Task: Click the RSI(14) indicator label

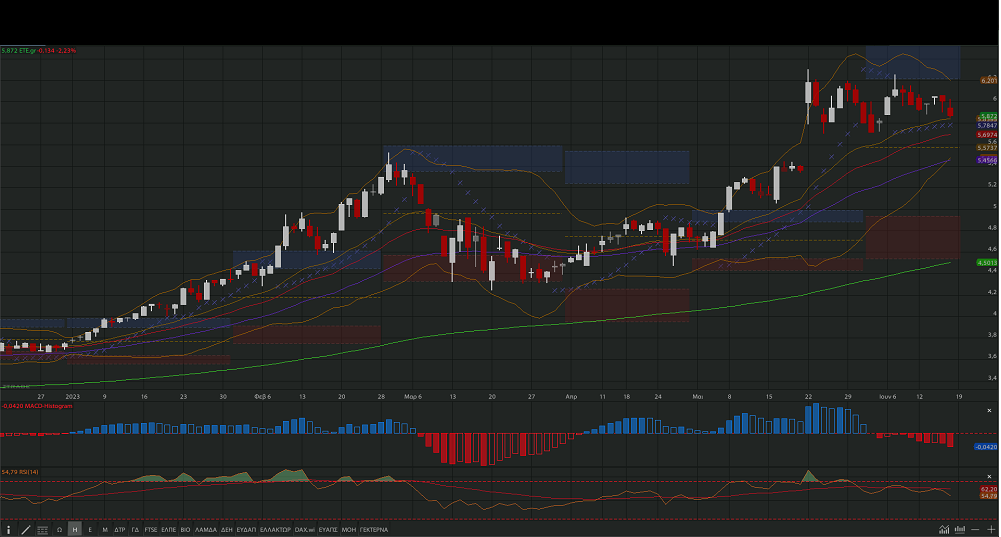Action: point(20,472)
